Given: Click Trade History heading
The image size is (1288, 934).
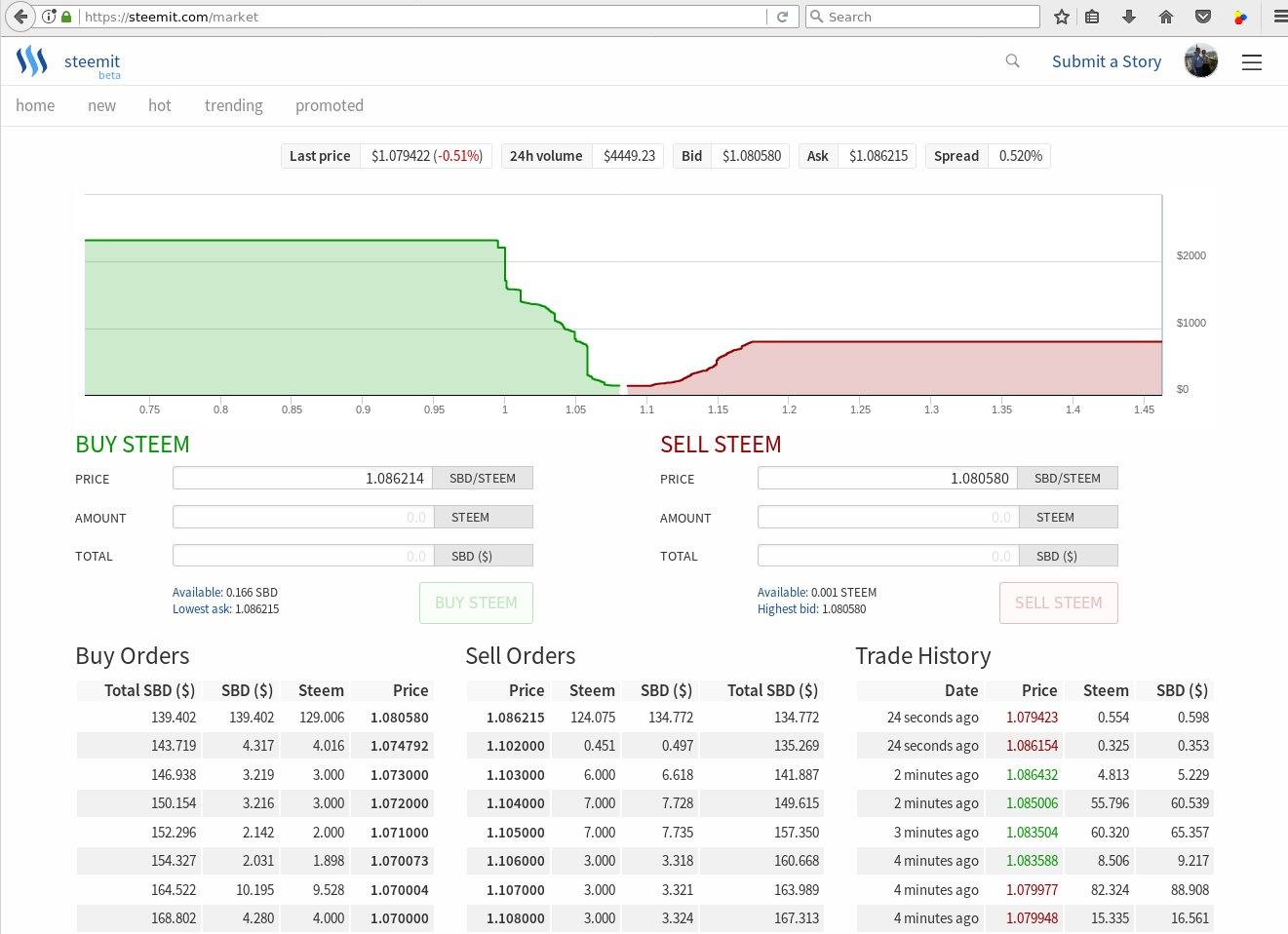Looking at the screenshot, I should tap(923, 656).
